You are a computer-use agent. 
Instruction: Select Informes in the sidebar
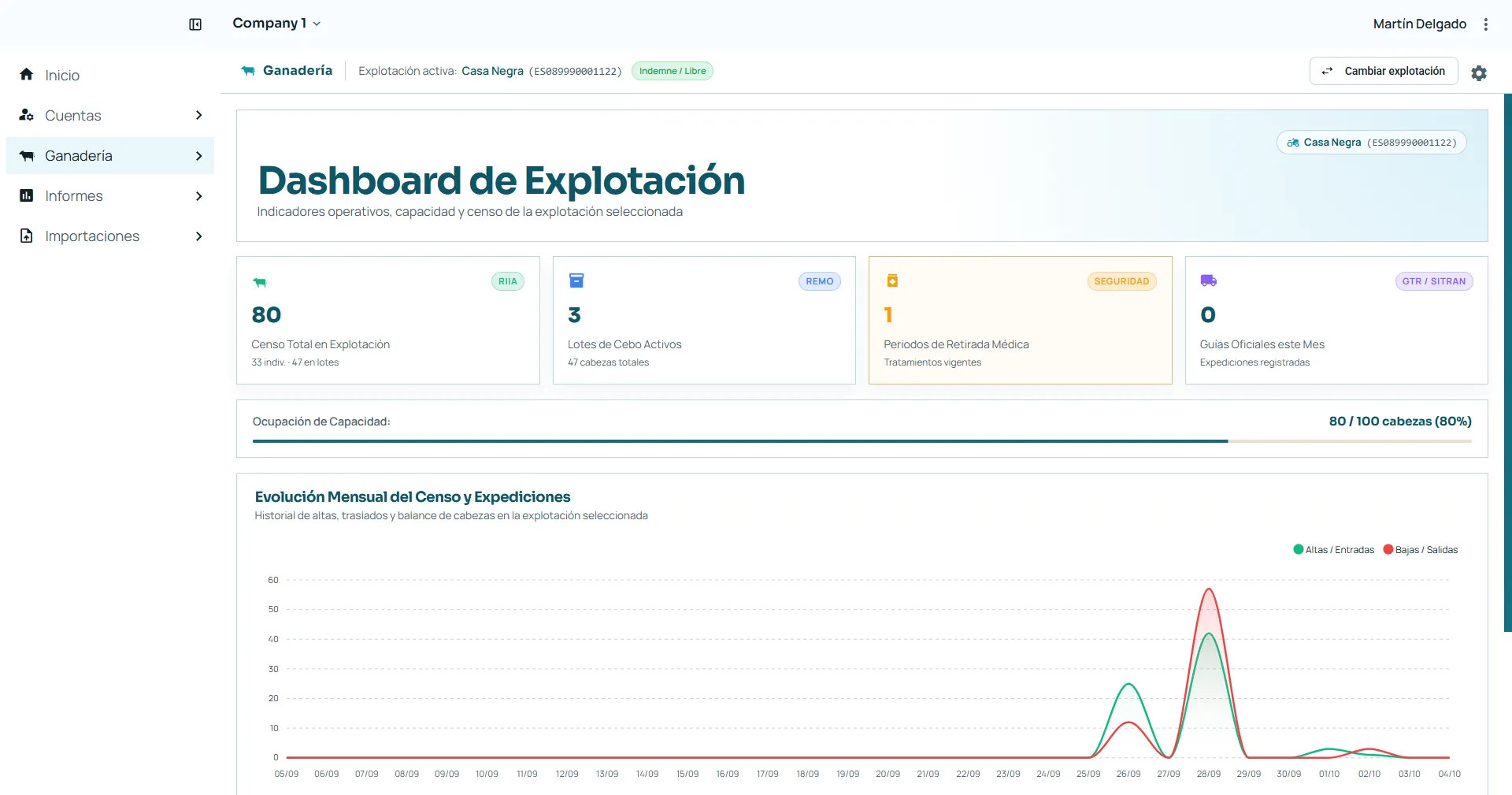coord(110,195)
